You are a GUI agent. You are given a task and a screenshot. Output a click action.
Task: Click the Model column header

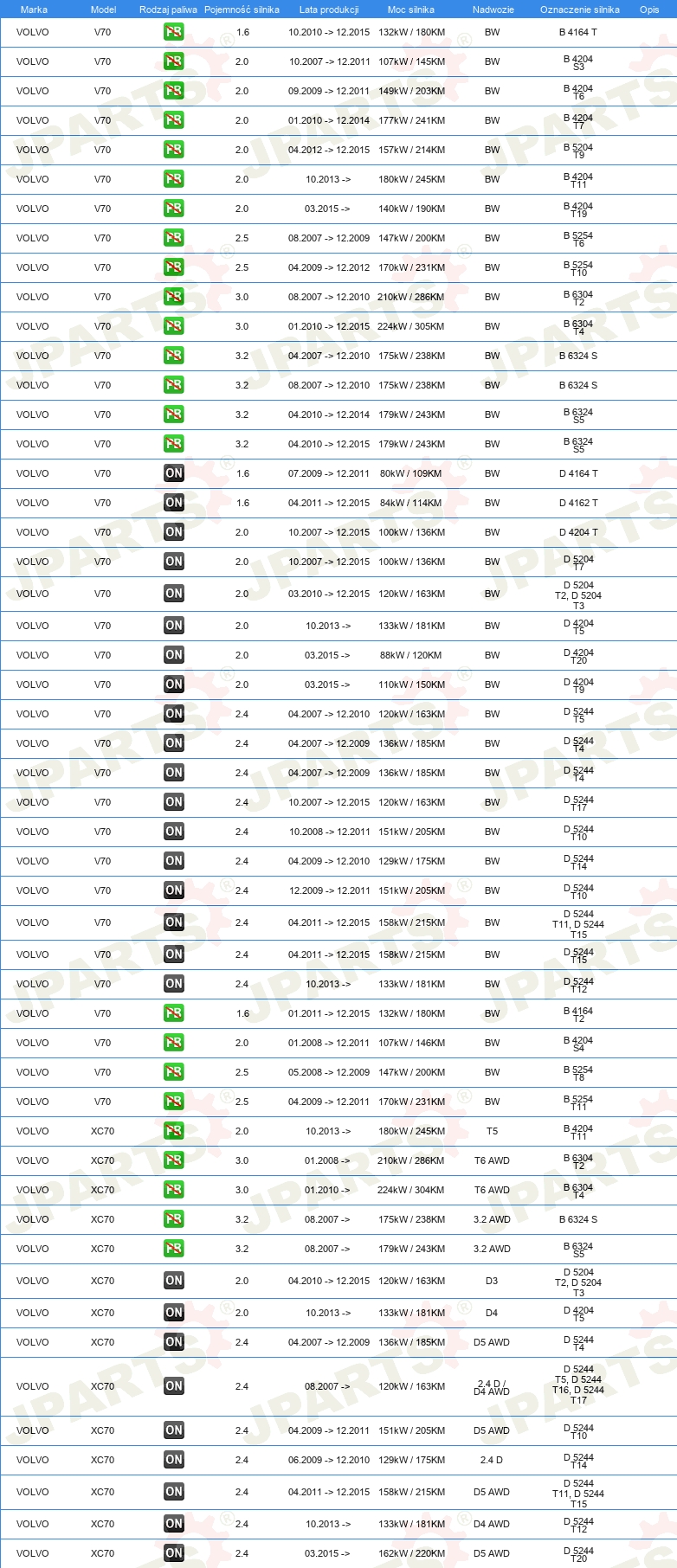103,10
